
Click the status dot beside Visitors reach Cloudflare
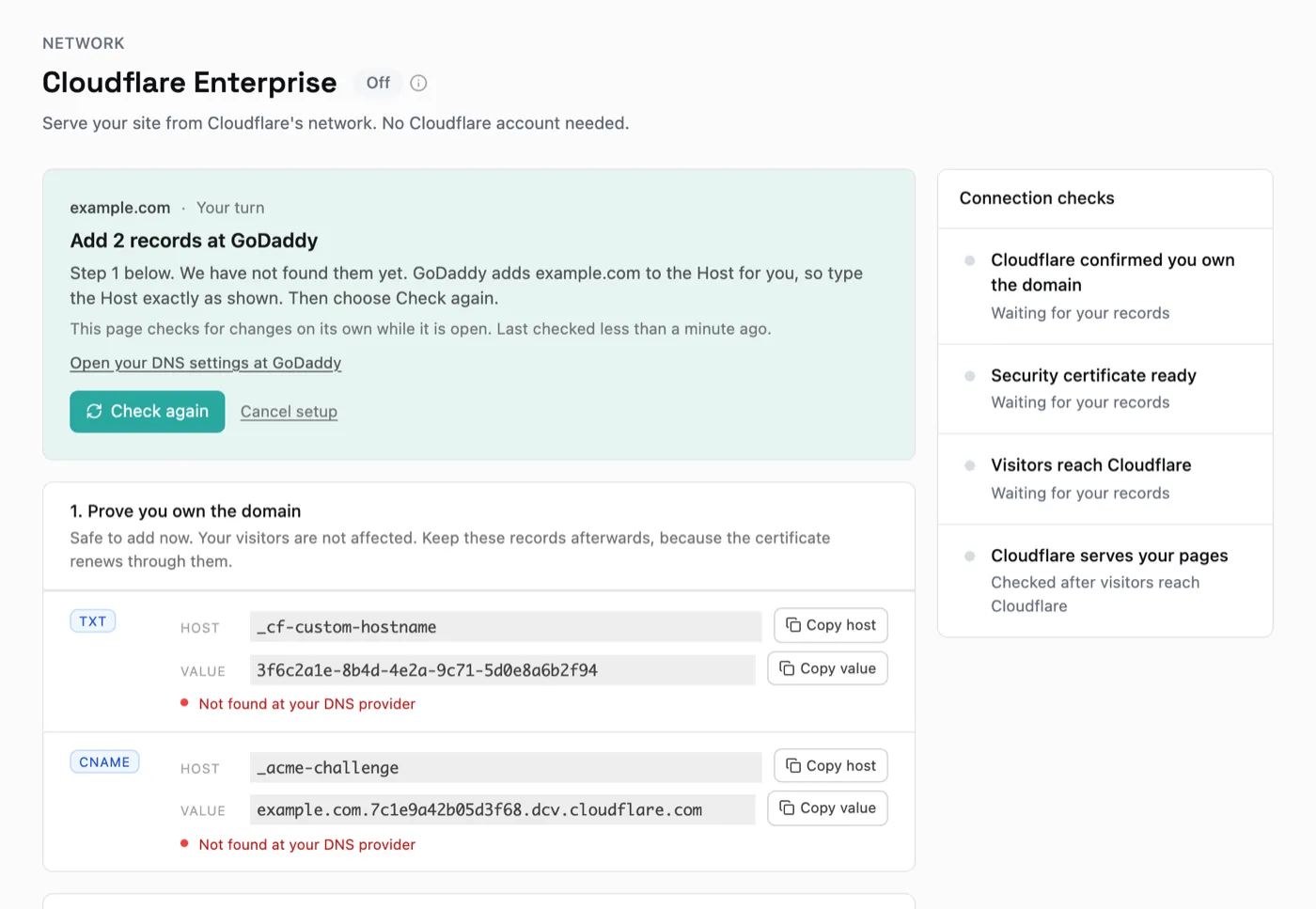pyautogui.click(x=970, y=465)
